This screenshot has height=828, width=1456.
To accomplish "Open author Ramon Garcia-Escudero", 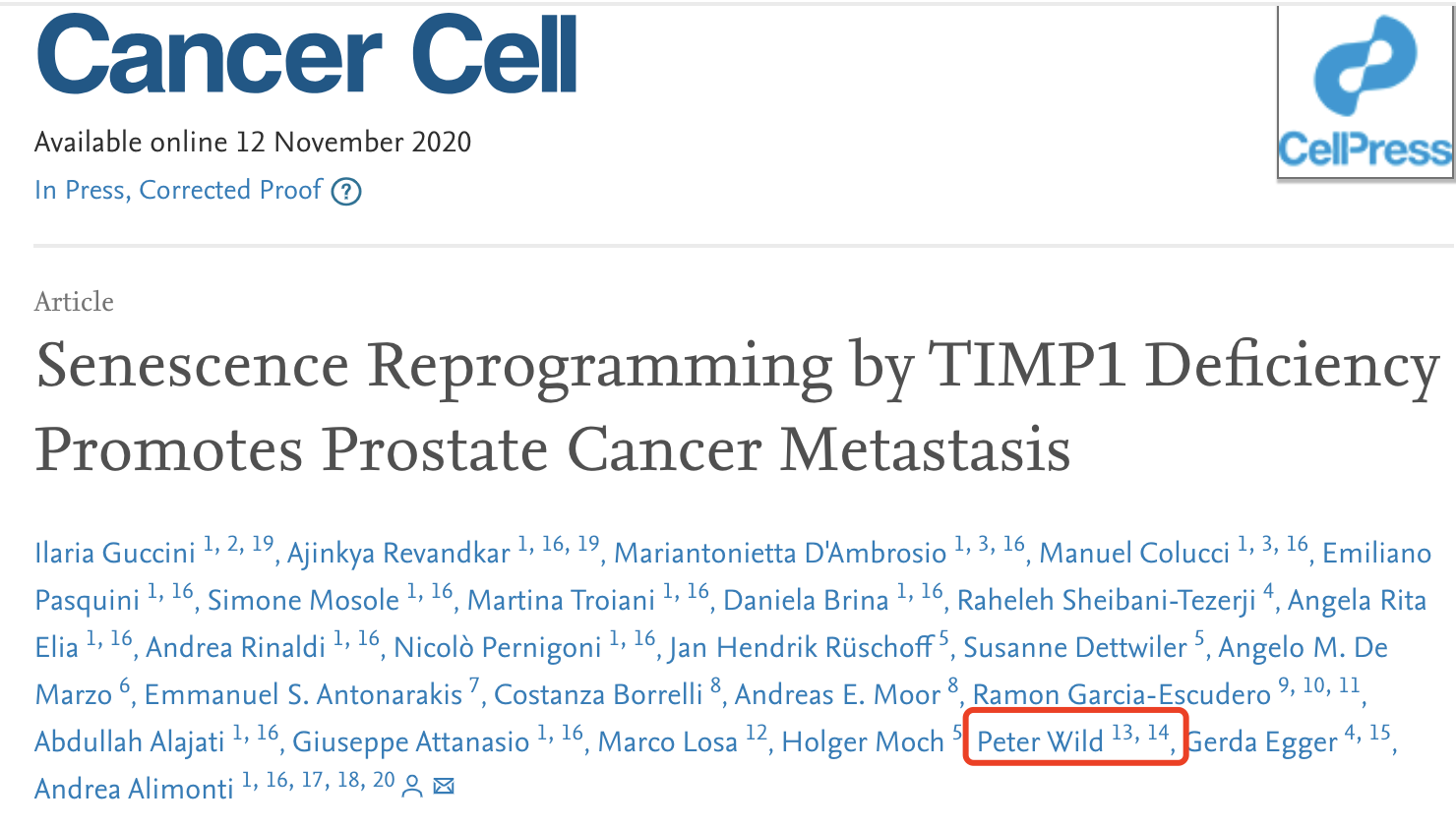I will [x=1122, y=694].
